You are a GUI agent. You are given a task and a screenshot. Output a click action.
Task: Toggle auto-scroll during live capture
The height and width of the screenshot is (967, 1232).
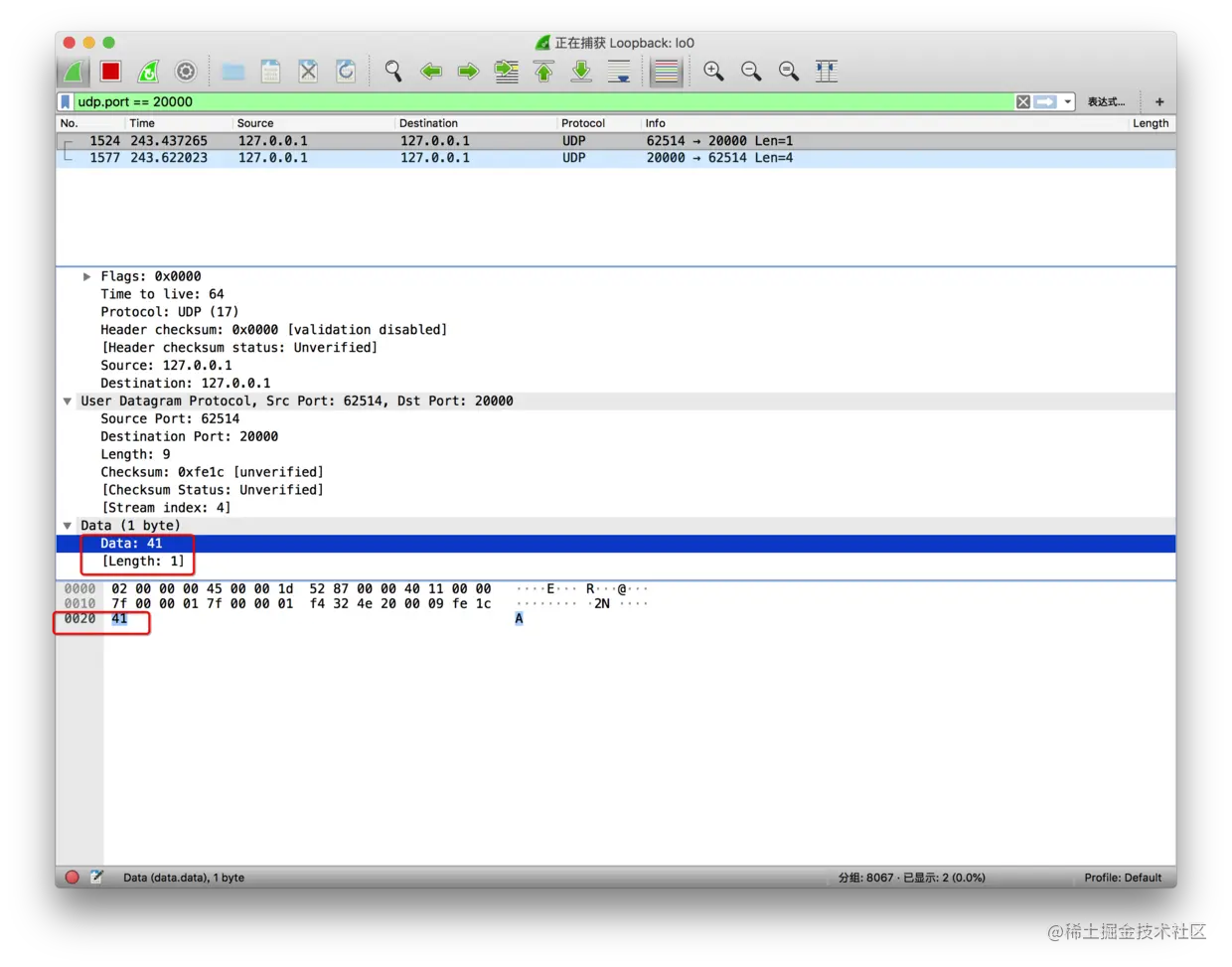click(619, 72)
